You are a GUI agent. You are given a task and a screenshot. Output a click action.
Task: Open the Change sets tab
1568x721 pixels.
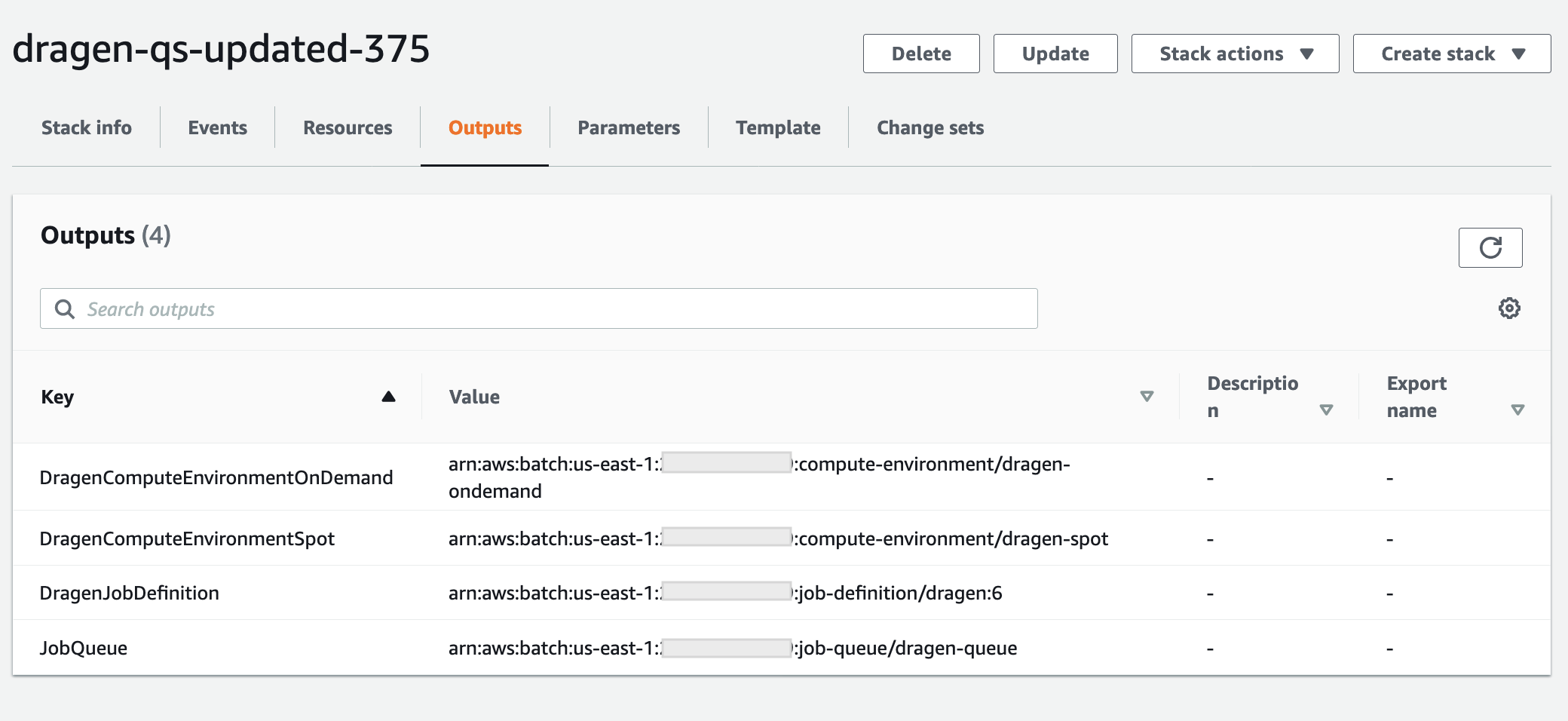click(930, 127)
